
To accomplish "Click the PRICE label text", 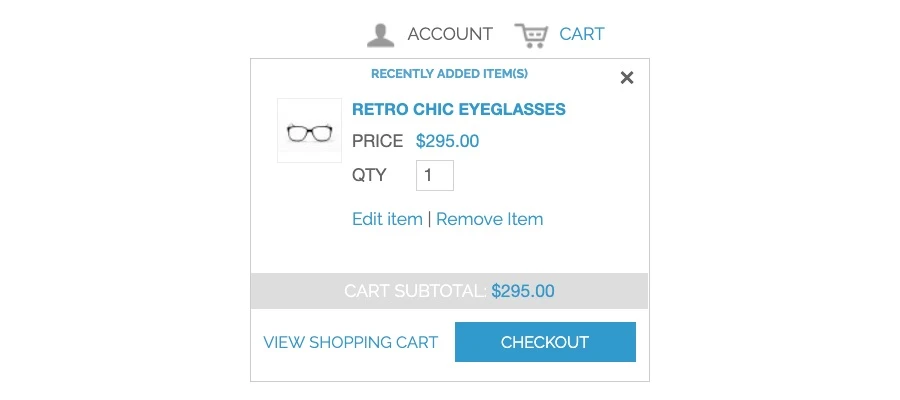I will 377,141.
